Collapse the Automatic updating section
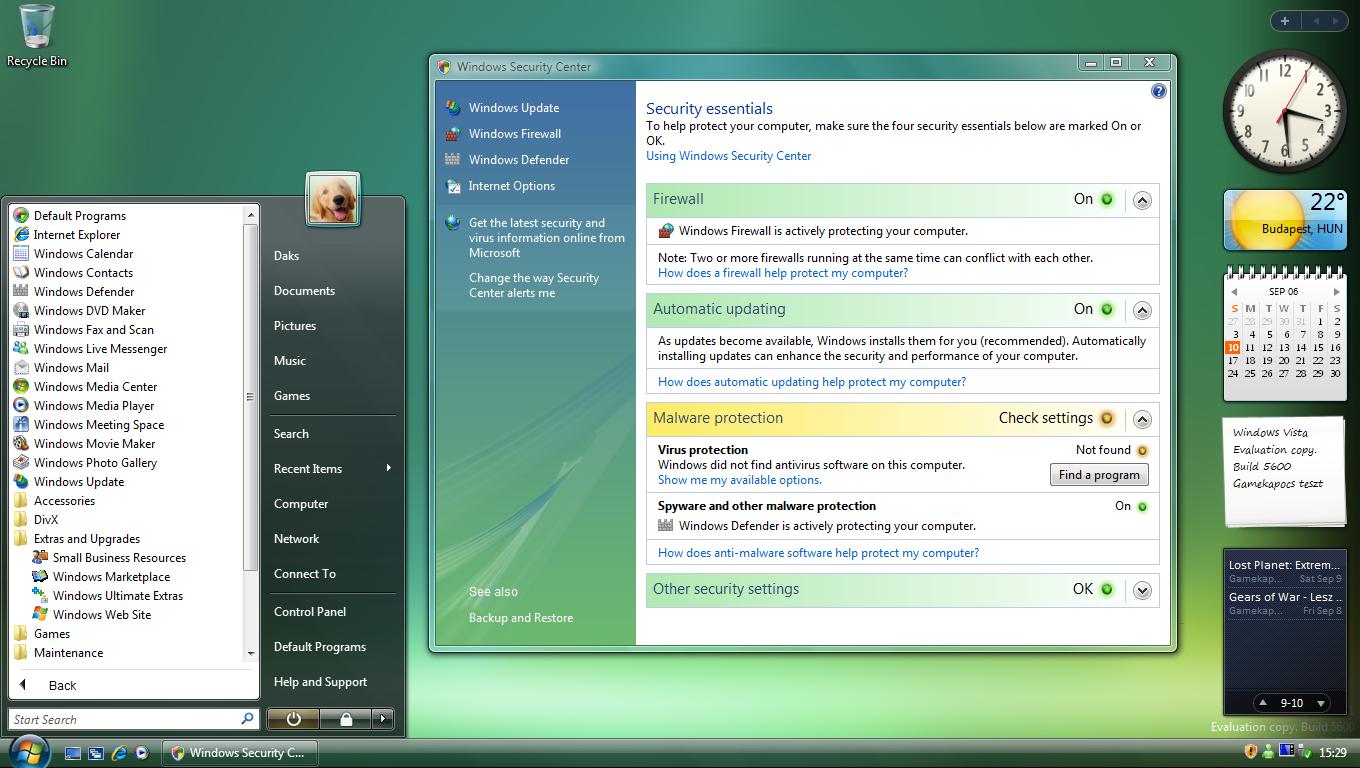 point(1142,310)
